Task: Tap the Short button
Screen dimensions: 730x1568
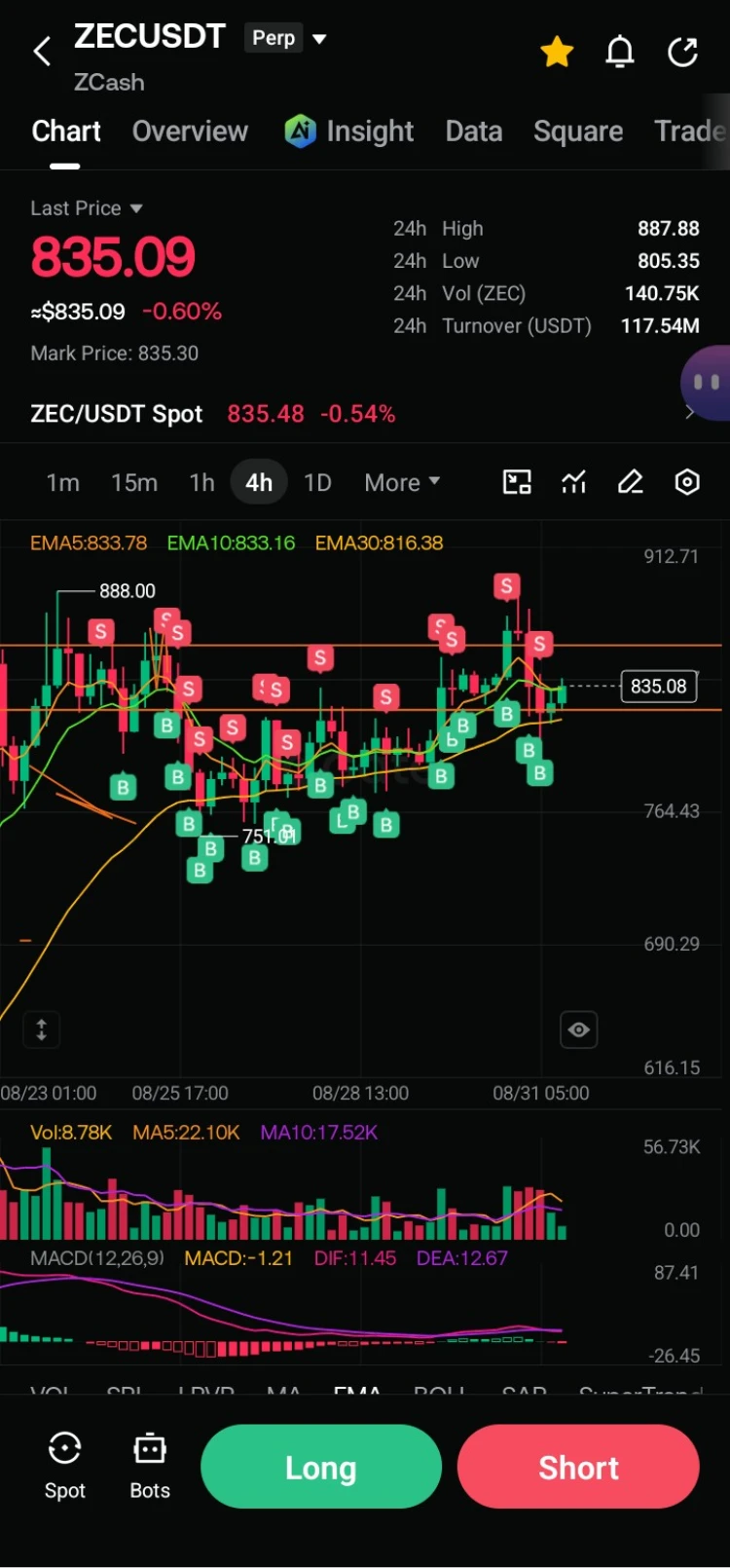Action: click(x=578, y=1467)
